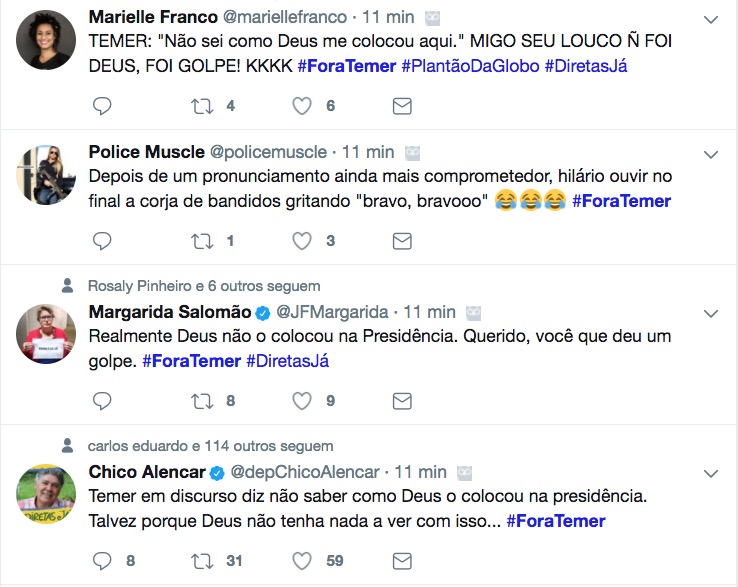
Task: Like Margarida Salomão's tweet
Action: point(302,401)
